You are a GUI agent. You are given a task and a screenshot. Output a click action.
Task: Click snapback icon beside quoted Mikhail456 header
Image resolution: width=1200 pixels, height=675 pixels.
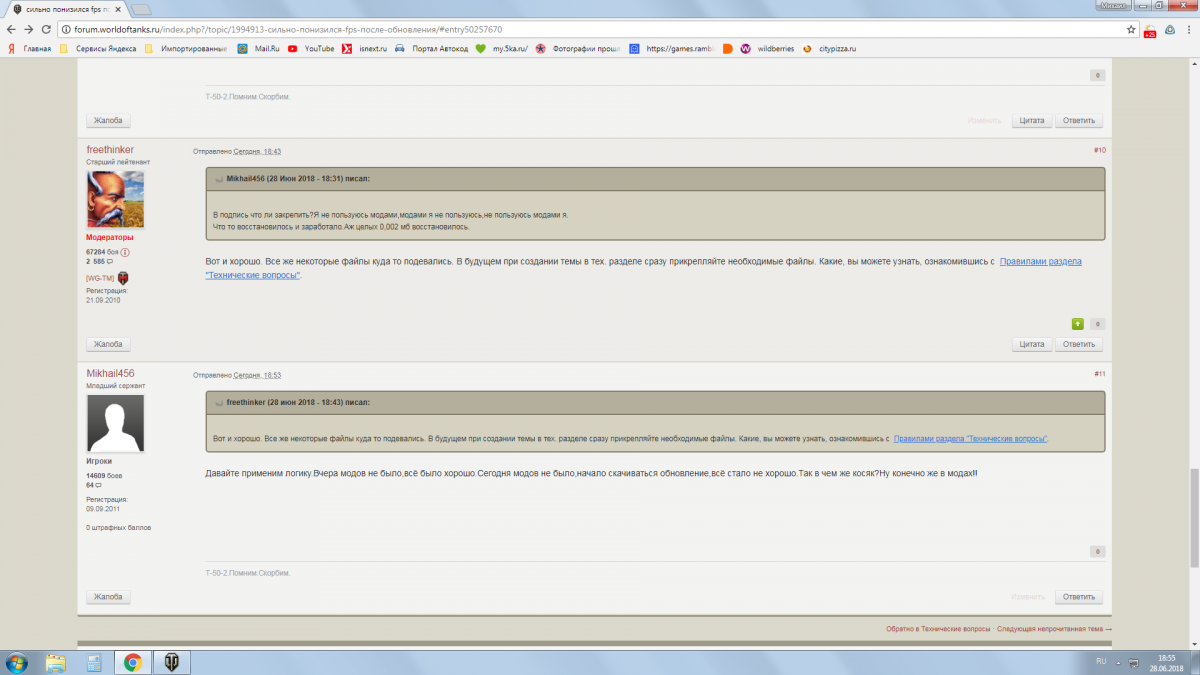point(219,179)
